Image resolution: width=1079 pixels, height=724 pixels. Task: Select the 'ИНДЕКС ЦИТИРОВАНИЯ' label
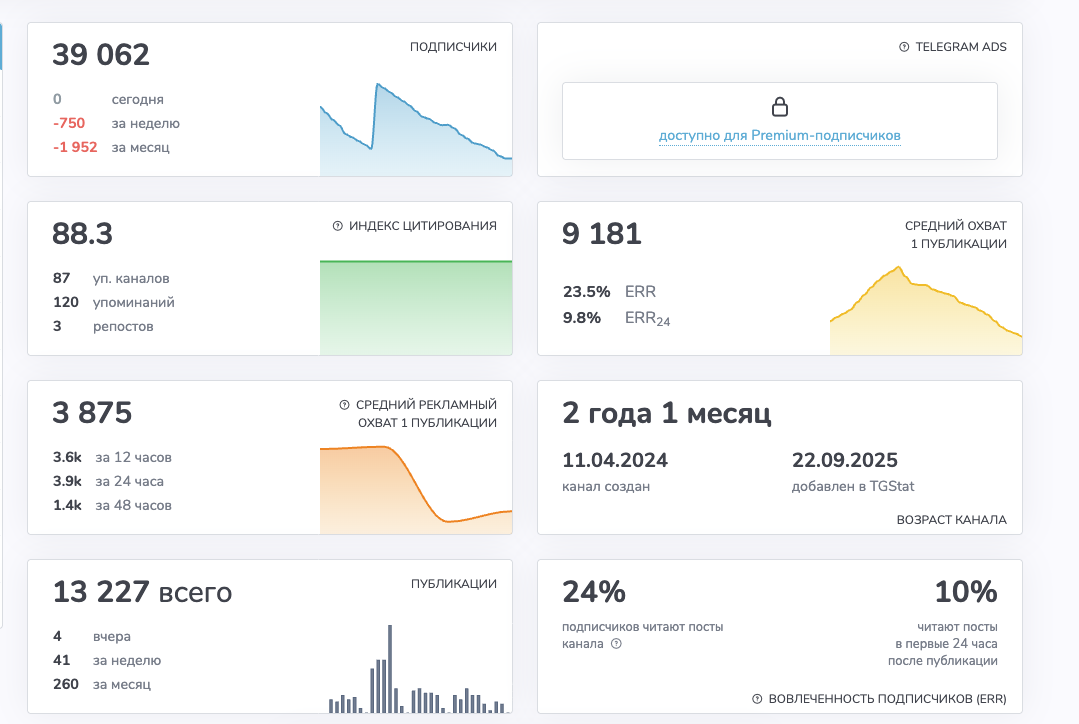[423, 226]
